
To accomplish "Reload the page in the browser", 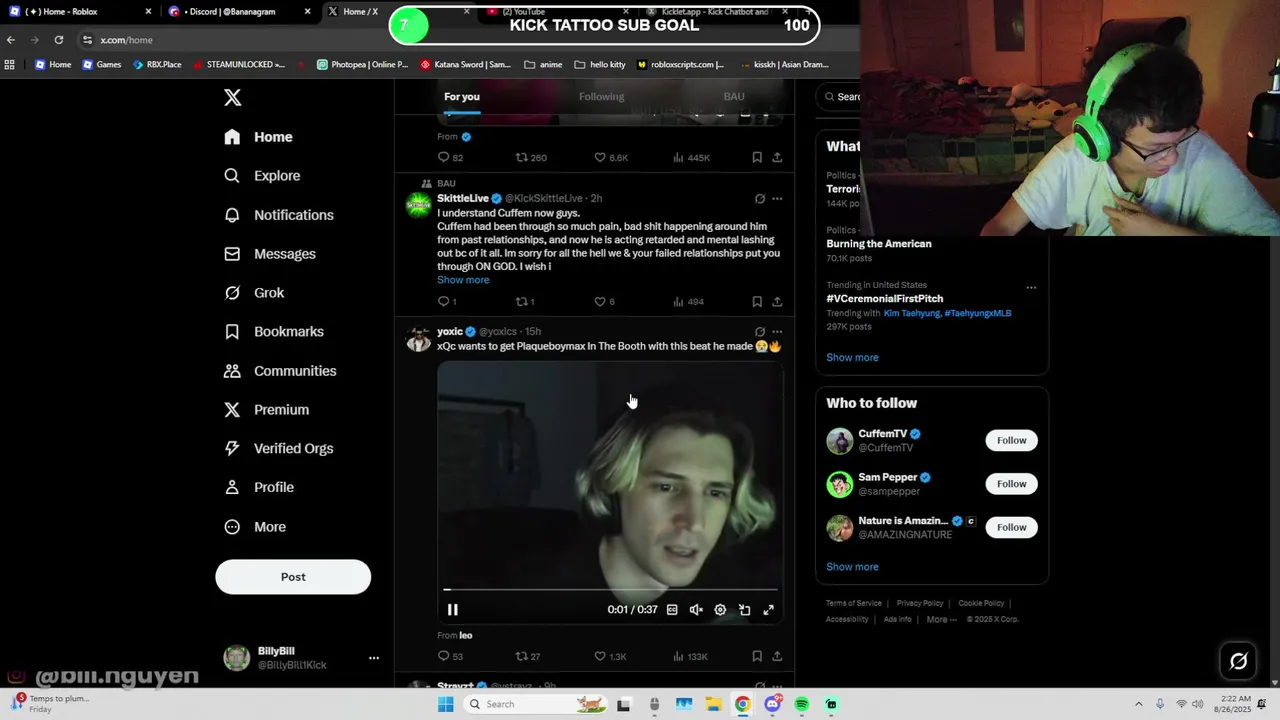I will (59, 40).
